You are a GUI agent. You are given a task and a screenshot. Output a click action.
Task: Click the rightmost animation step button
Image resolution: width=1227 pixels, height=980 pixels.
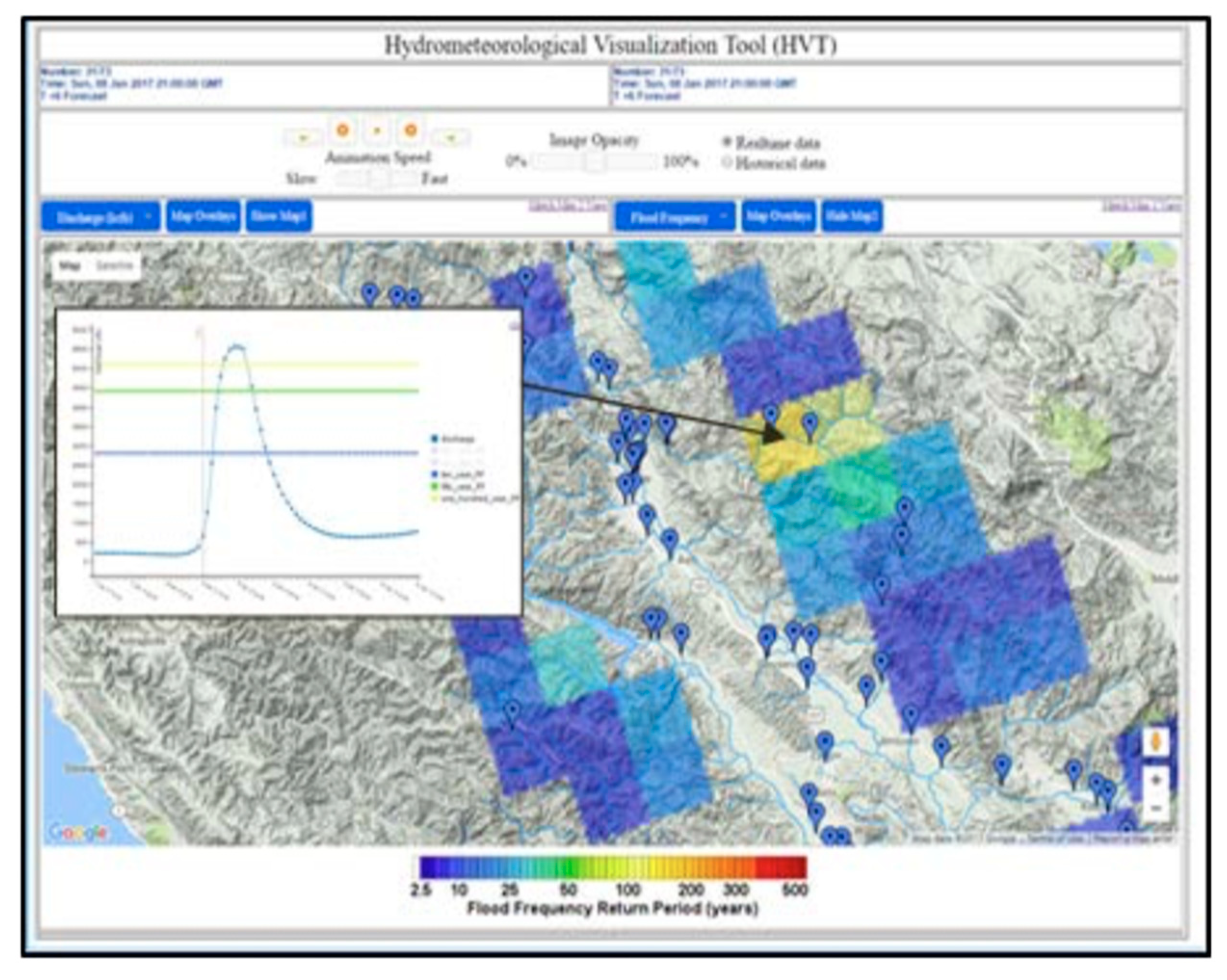coord(451,137)
